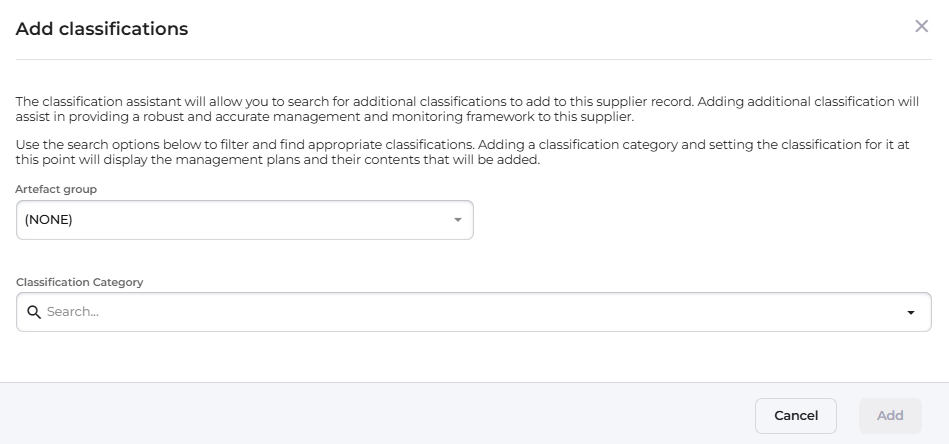Click the Search... placeholder text
The width and height of the screenshot is (949, 444).
pos(73,312)
